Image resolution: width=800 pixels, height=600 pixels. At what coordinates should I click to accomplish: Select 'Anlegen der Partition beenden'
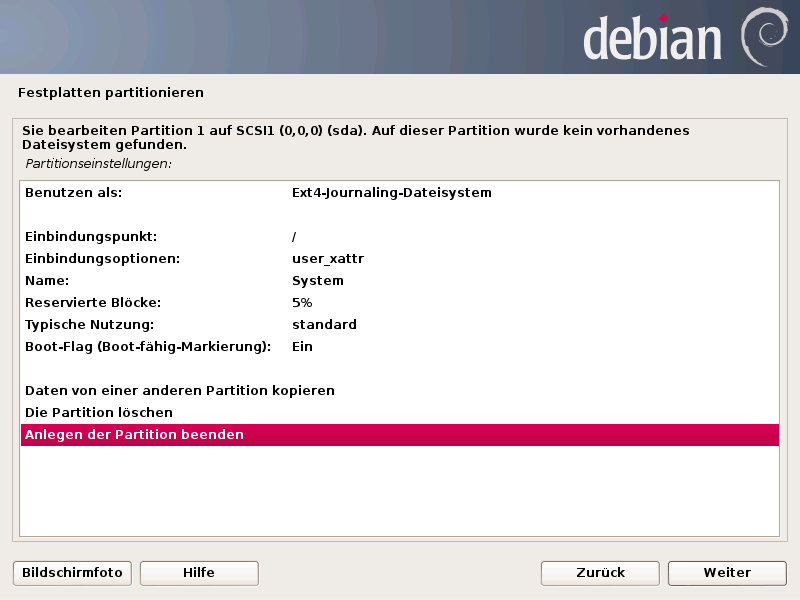(x=135, y=435)
